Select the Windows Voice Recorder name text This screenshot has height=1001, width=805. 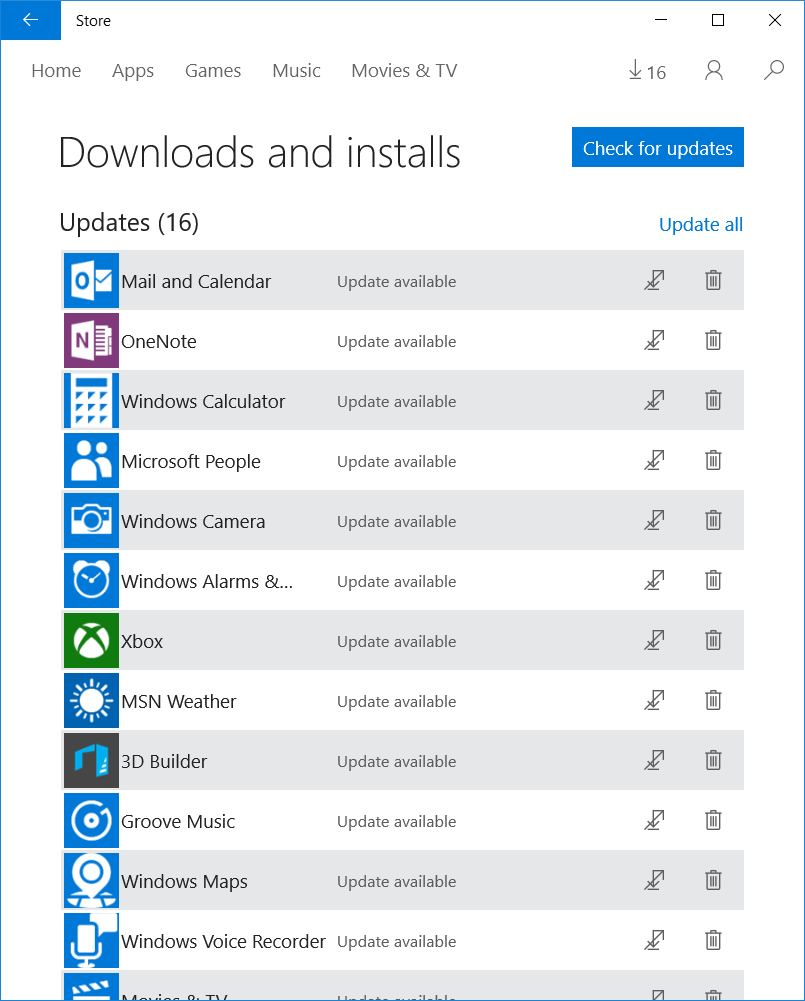click(223, 942)
